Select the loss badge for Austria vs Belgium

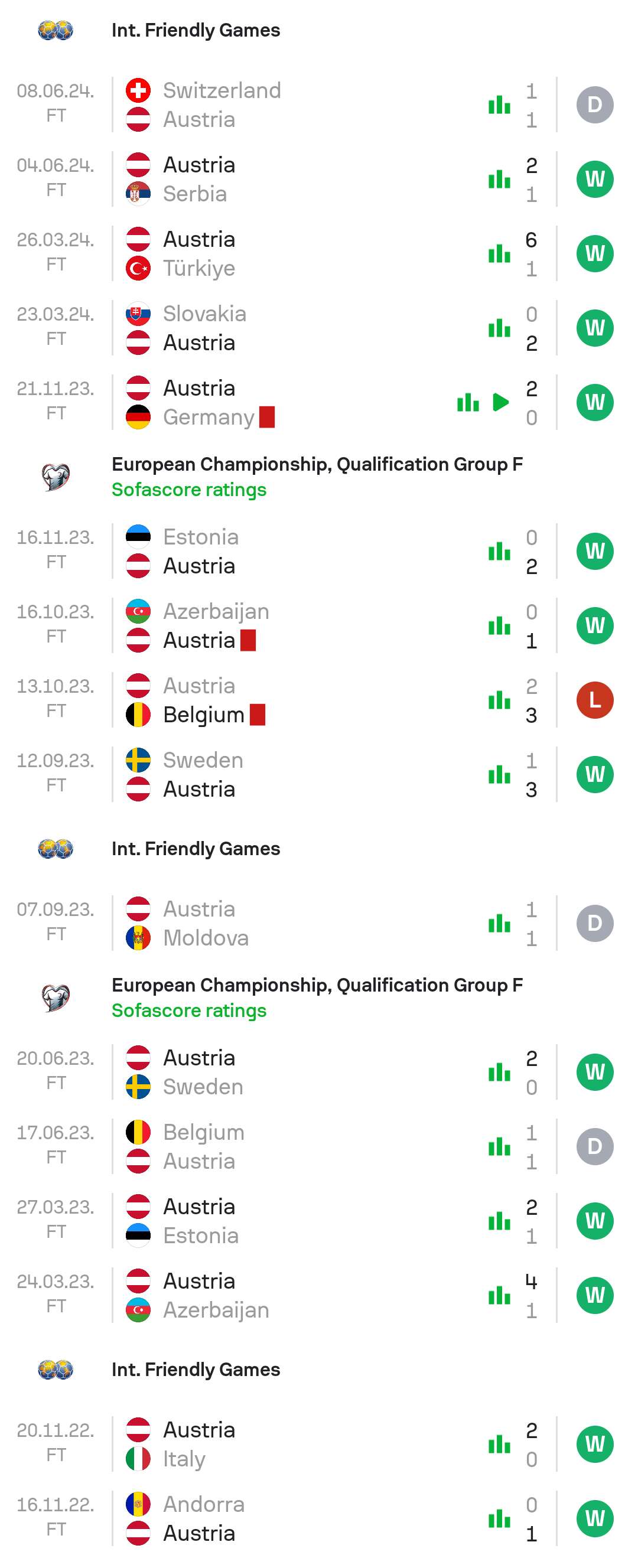[594, 700]
